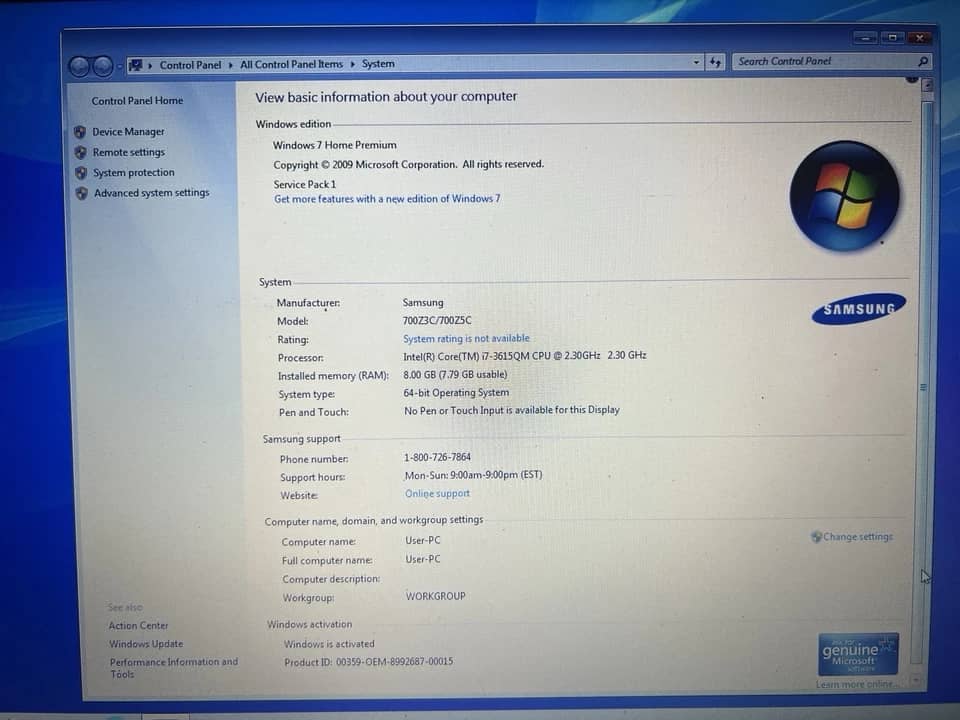Viewport: 960px width, 720px height.
Task: Open Windows Update link
Action: 146,644
